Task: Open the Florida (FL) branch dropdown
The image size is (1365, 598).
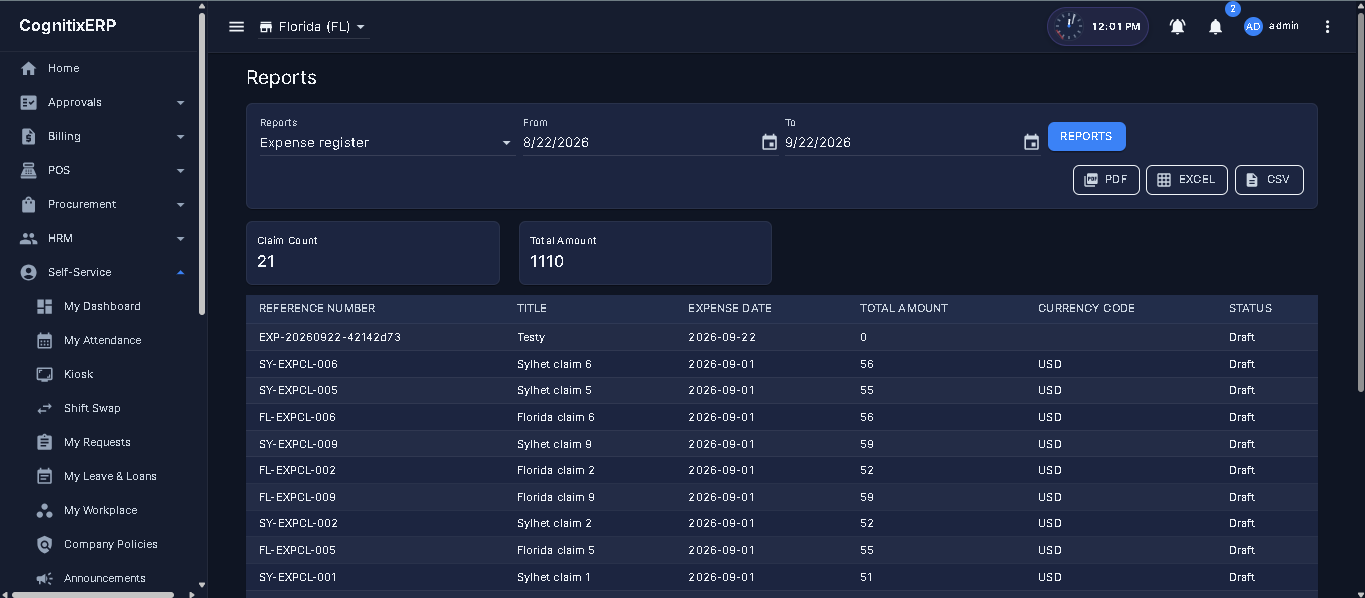Action: 313,27
